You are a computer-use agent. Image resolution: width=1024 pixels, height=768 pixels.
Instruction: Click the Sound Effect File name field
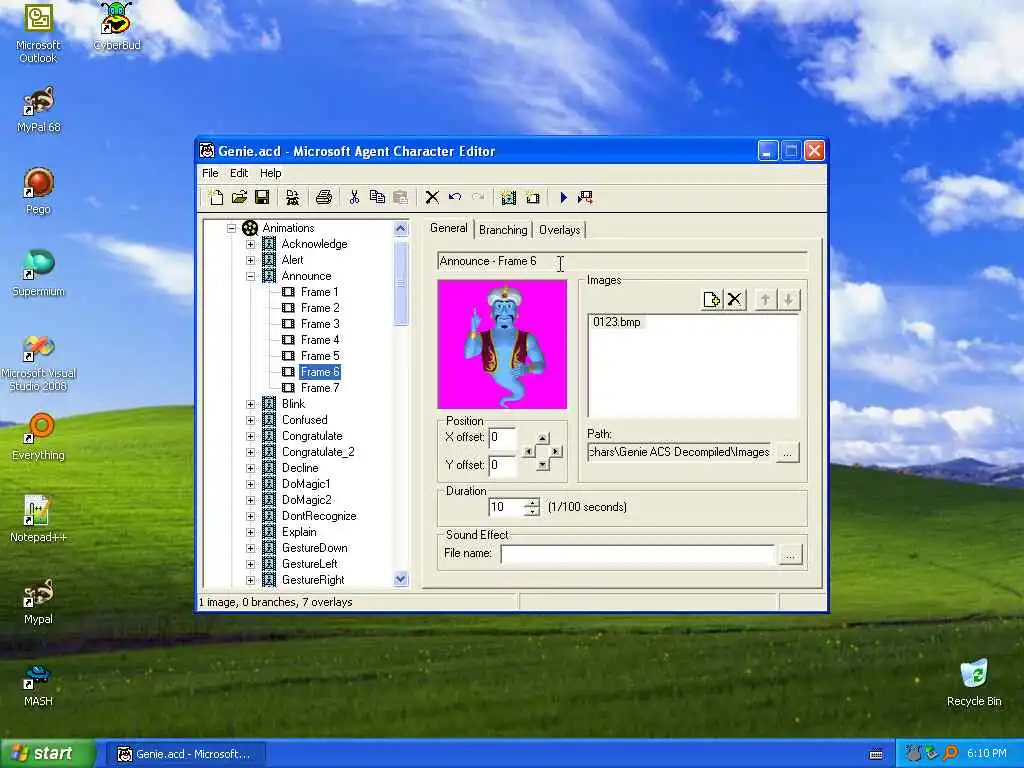pyautogui.click(x=638, y=554)
